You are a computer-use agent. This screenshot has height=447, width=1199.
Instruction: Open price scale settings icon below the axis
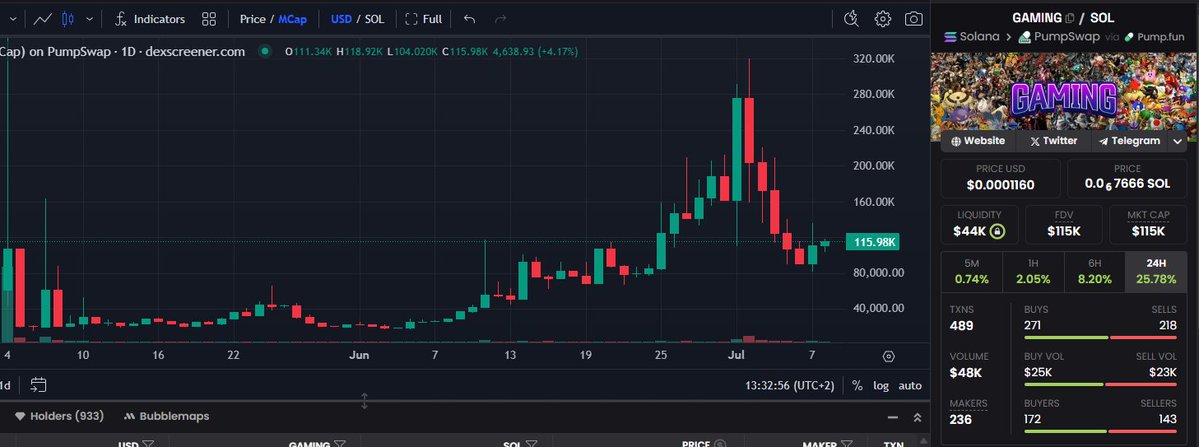click(889, 356)
